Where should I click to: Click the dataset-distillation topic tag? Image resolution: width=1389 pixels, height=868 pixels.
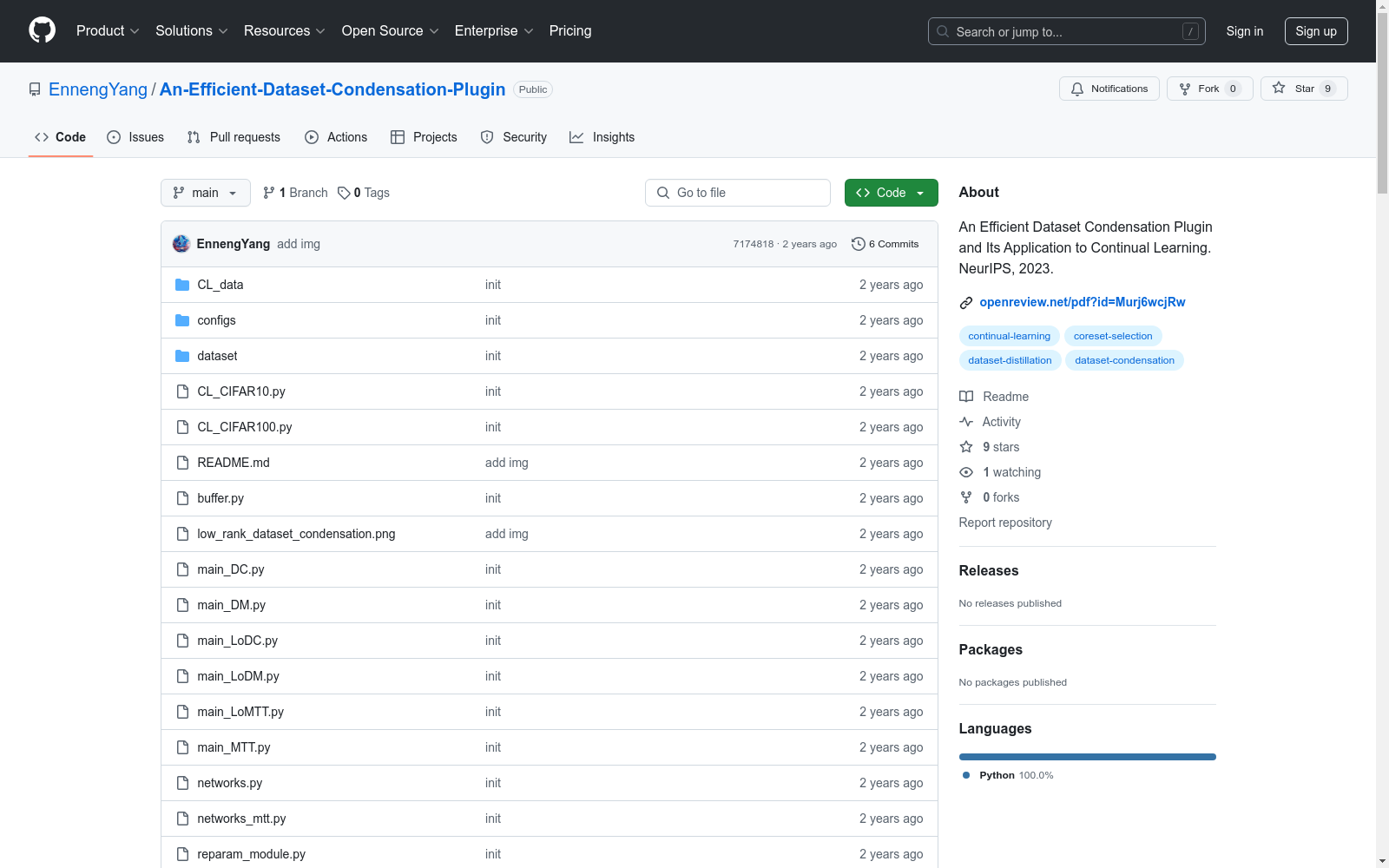coord(1010,360)
